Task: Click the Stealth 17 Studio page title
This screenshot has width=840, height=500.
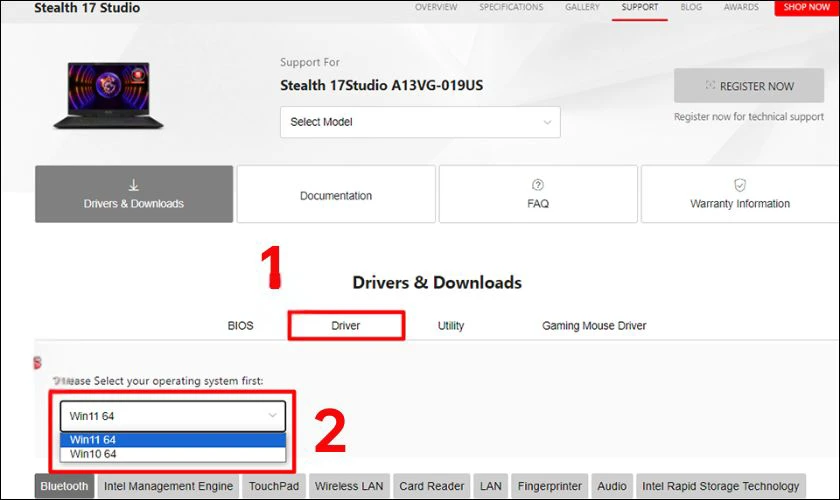Action: click(x=87, y=8)
